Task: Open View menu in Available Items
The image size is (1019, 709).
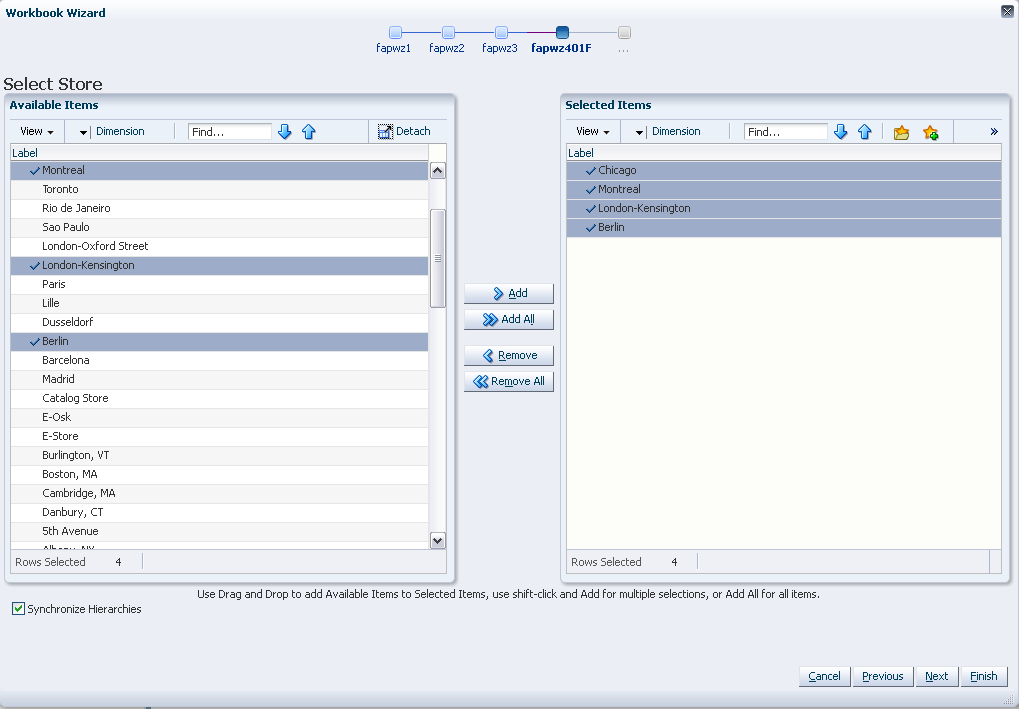Action: [x=36, y=131]
